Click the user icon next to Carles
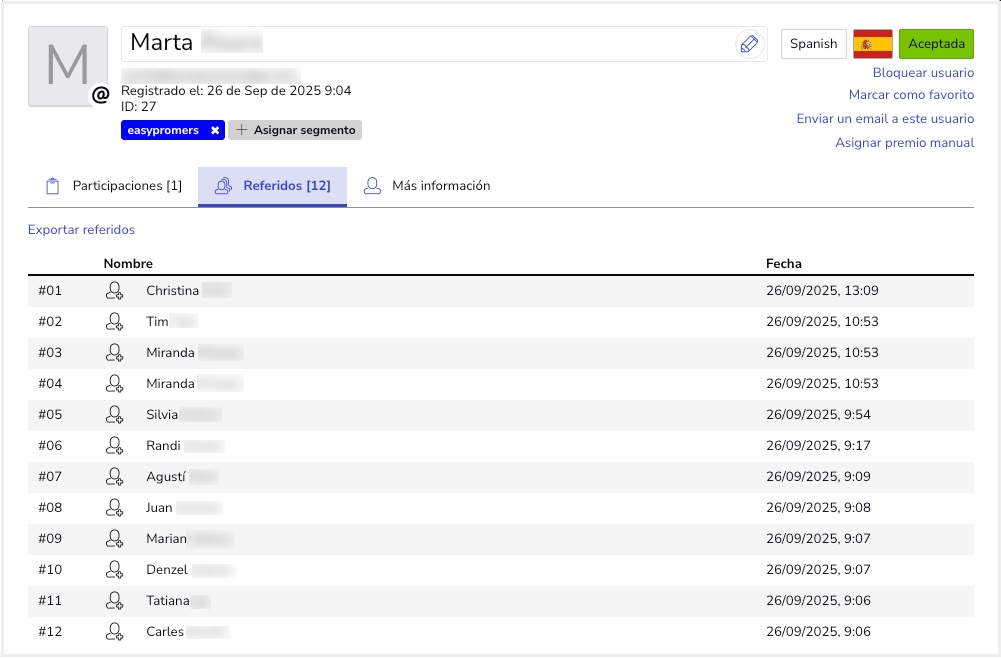Image resolution: width=1001 pixels, height=658 pixels. (x=115, y=632)
